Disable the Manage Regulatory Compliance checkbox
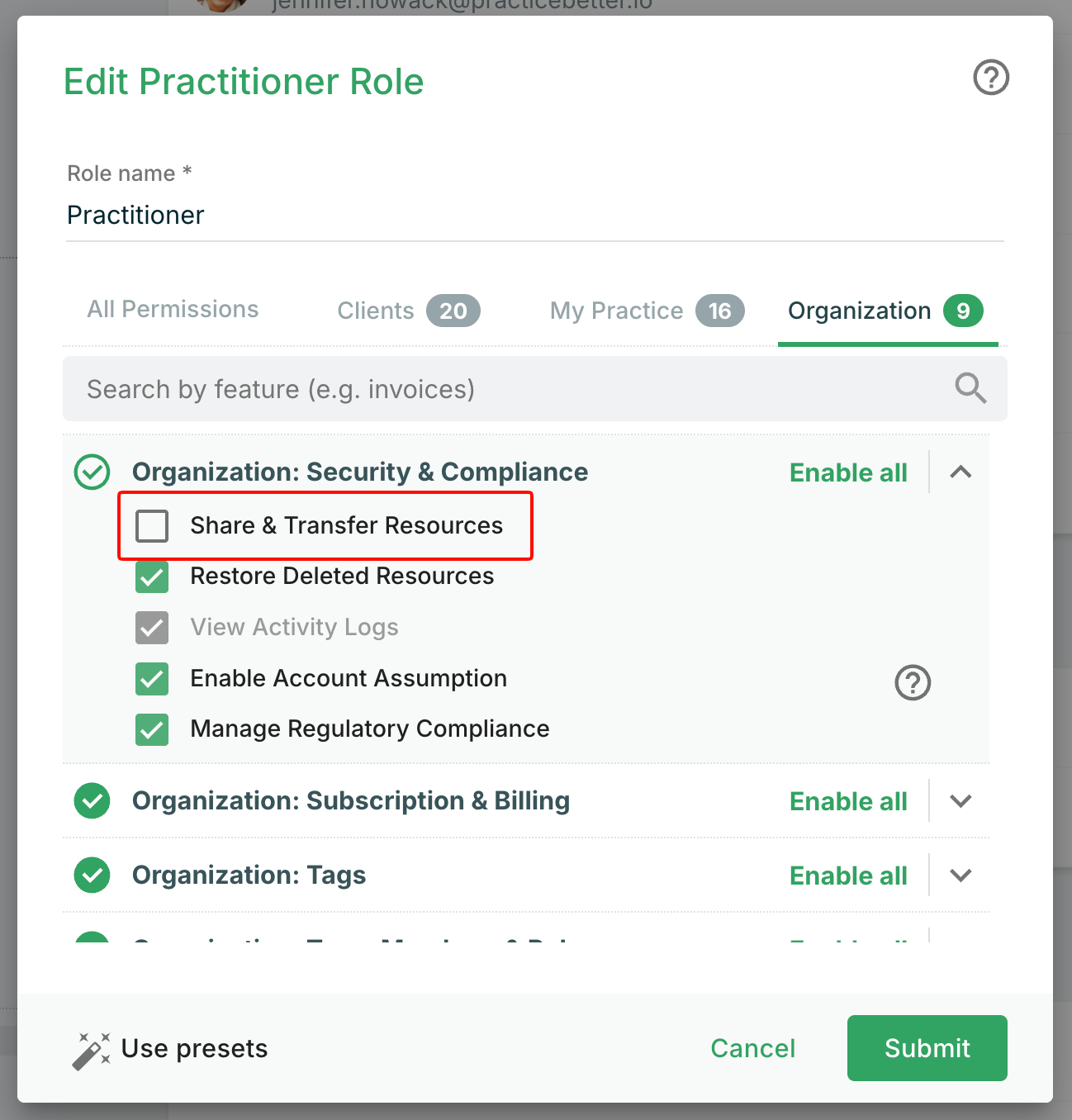 tap(152, 729)
